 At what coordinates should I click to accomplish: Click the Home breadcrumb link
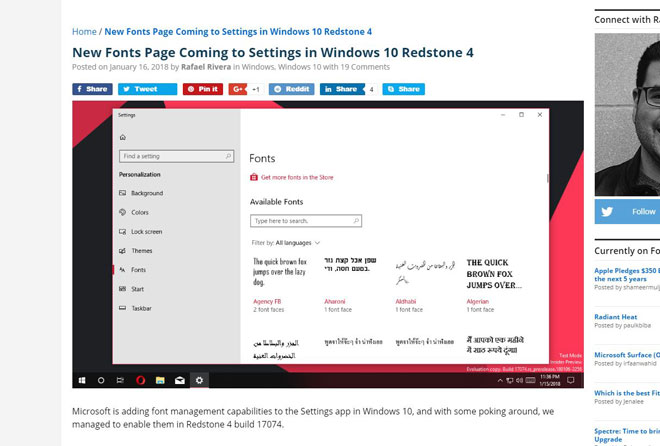click(x=84, y=32)
